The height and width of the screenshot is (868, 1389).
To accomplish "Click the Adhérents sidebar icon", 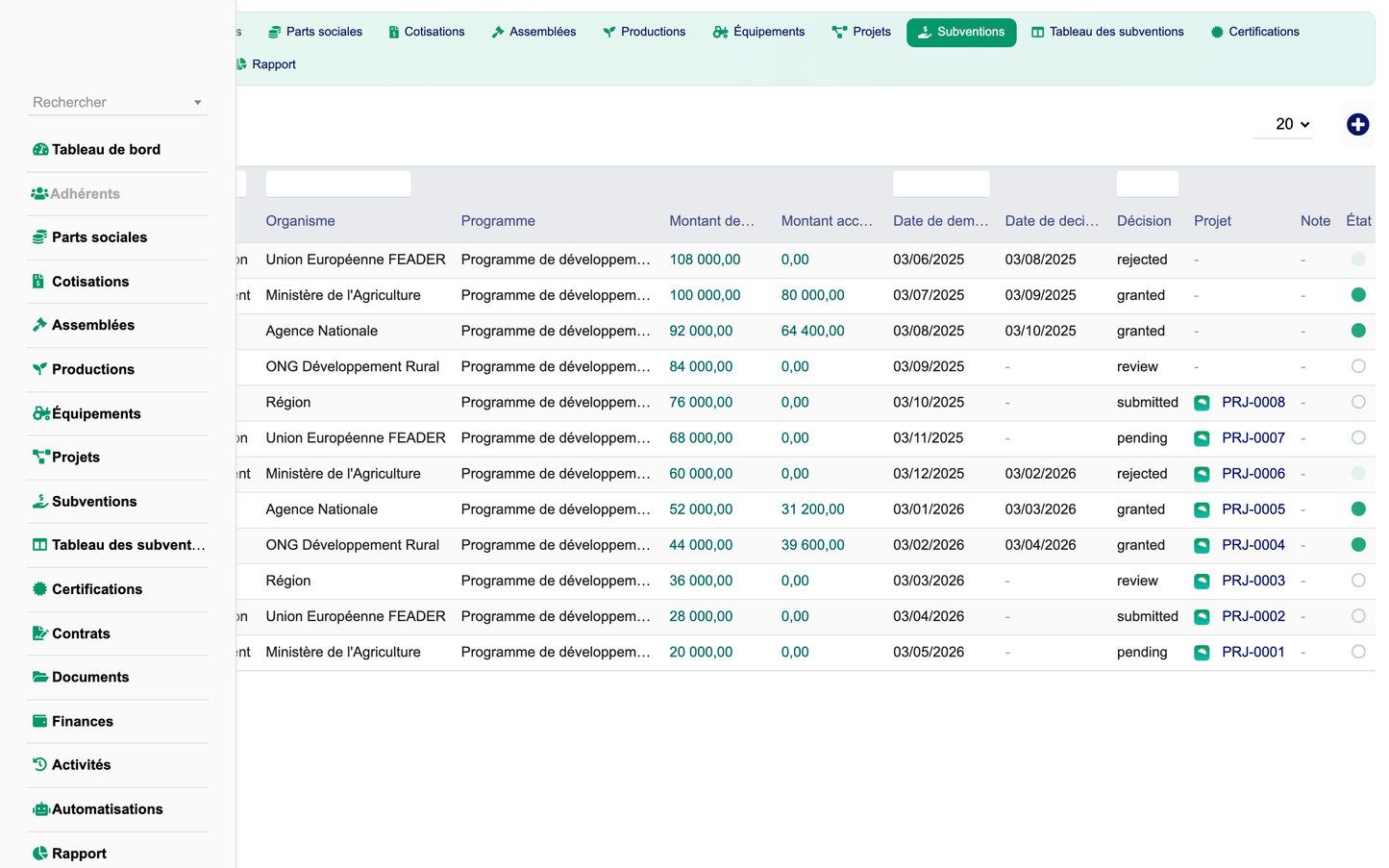I will 39,194.
